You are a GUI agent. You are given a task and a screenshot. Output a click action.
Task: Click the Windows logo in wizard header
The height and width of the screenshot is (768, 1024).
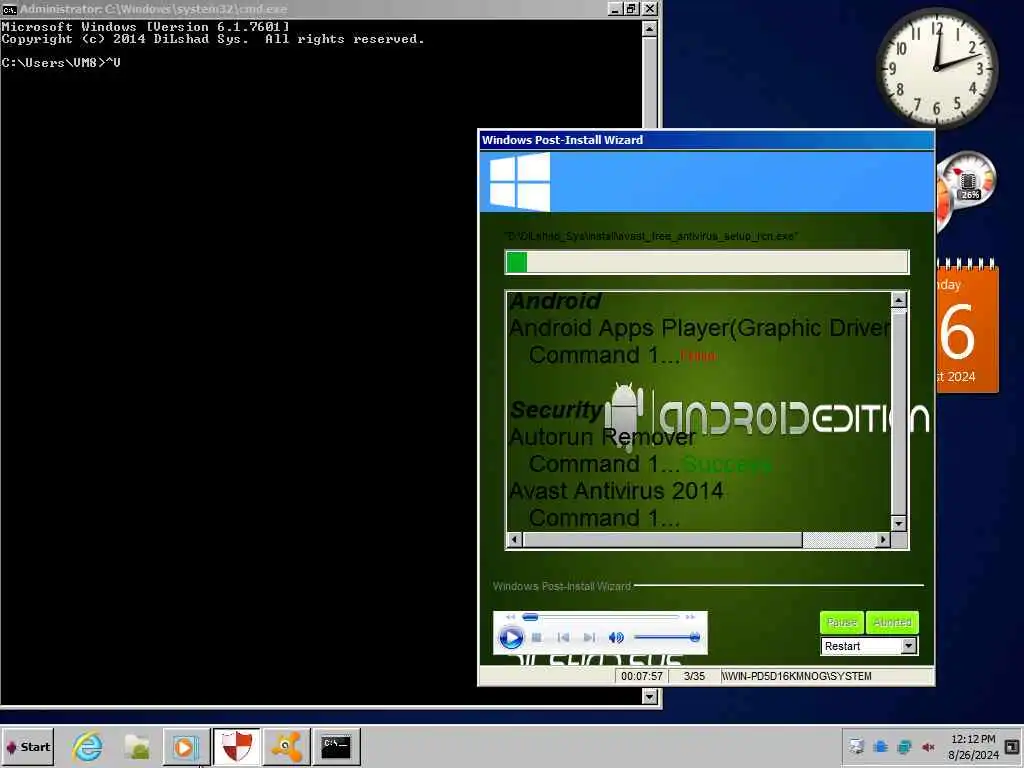point(520,181)
